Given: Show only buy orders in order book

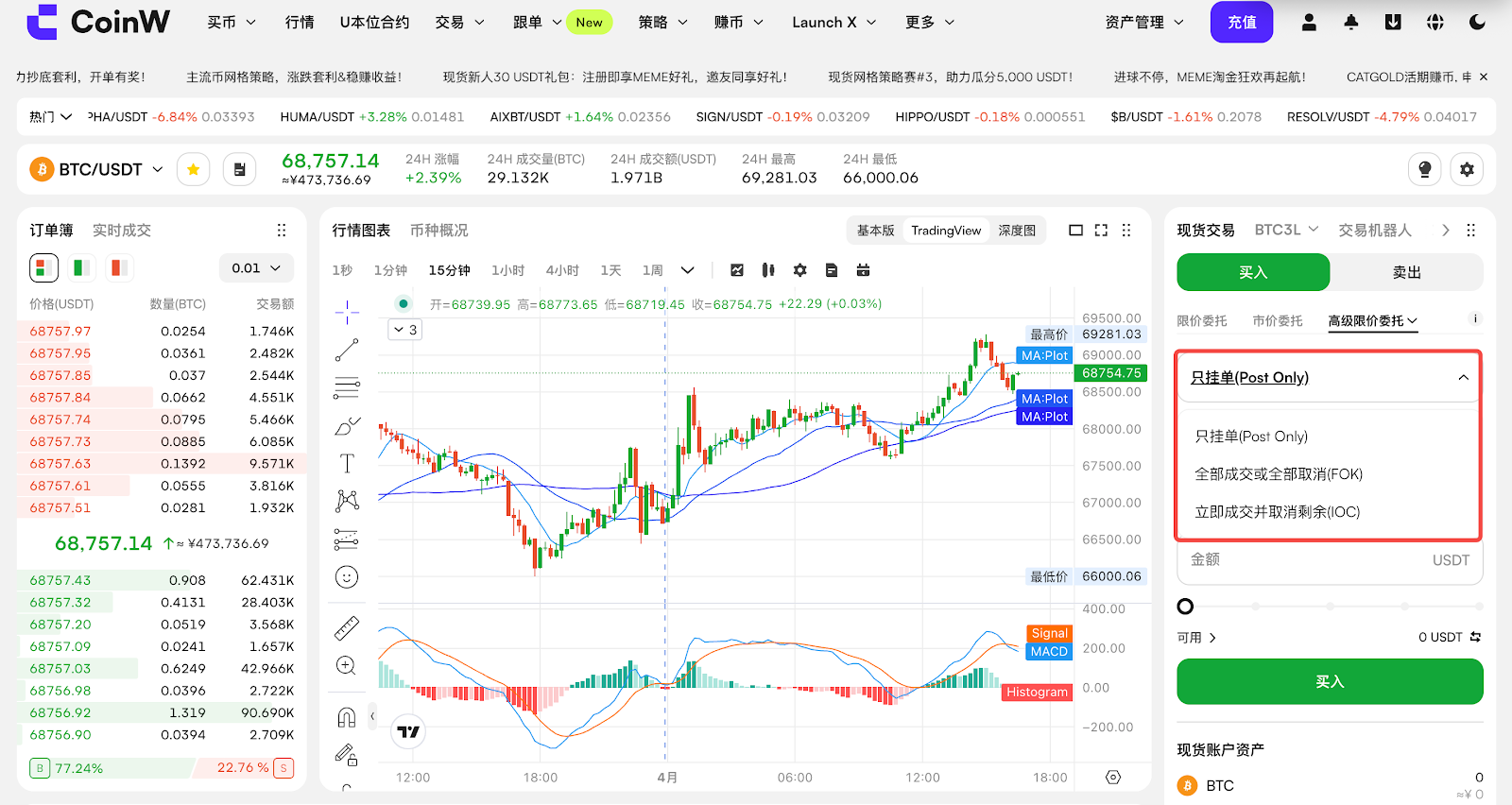Looking at the screenshot, I should tap(81, 268).
